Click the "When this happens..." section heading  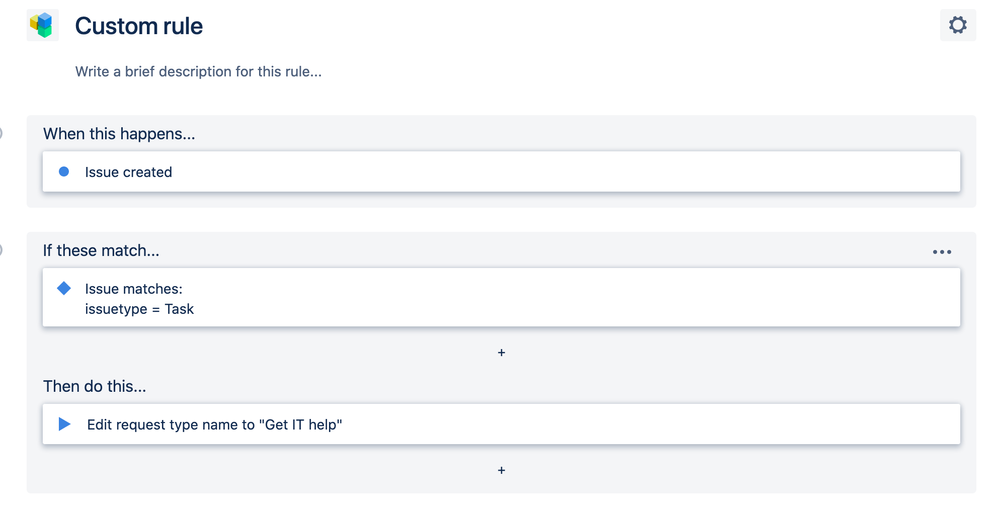click(119, 134)
